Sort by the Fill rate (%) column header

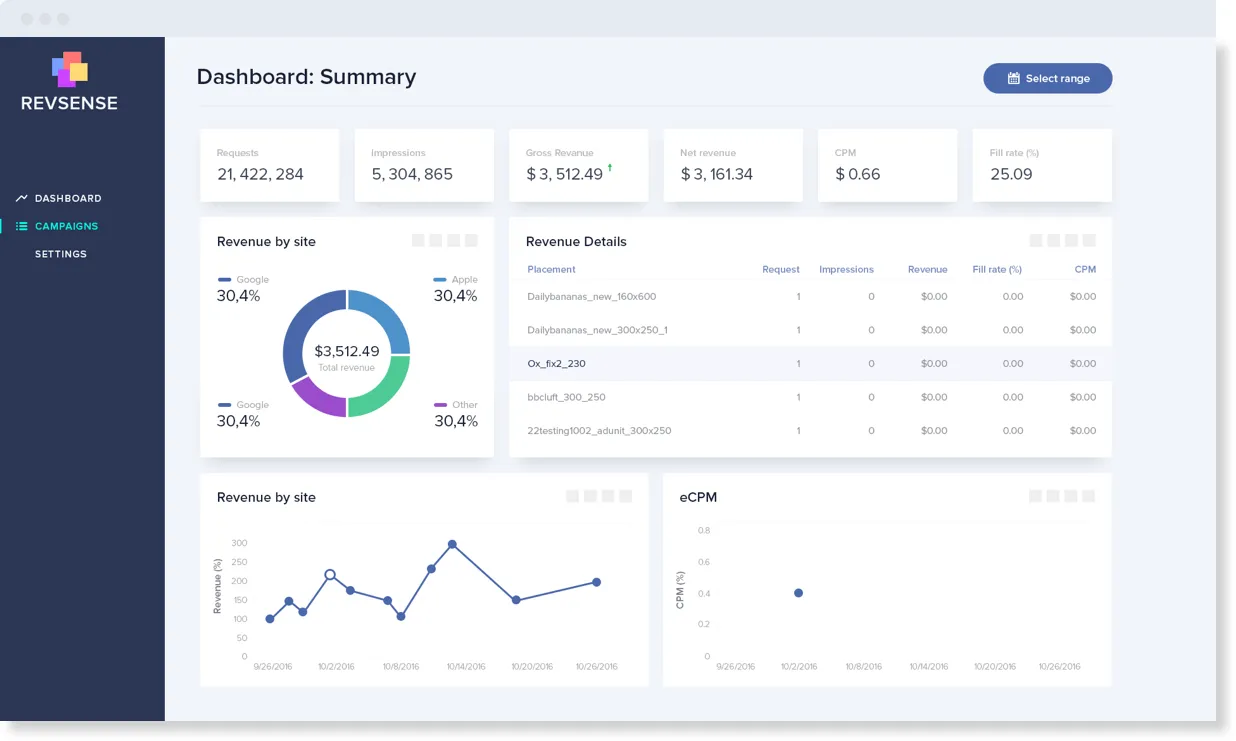(997, 269)
